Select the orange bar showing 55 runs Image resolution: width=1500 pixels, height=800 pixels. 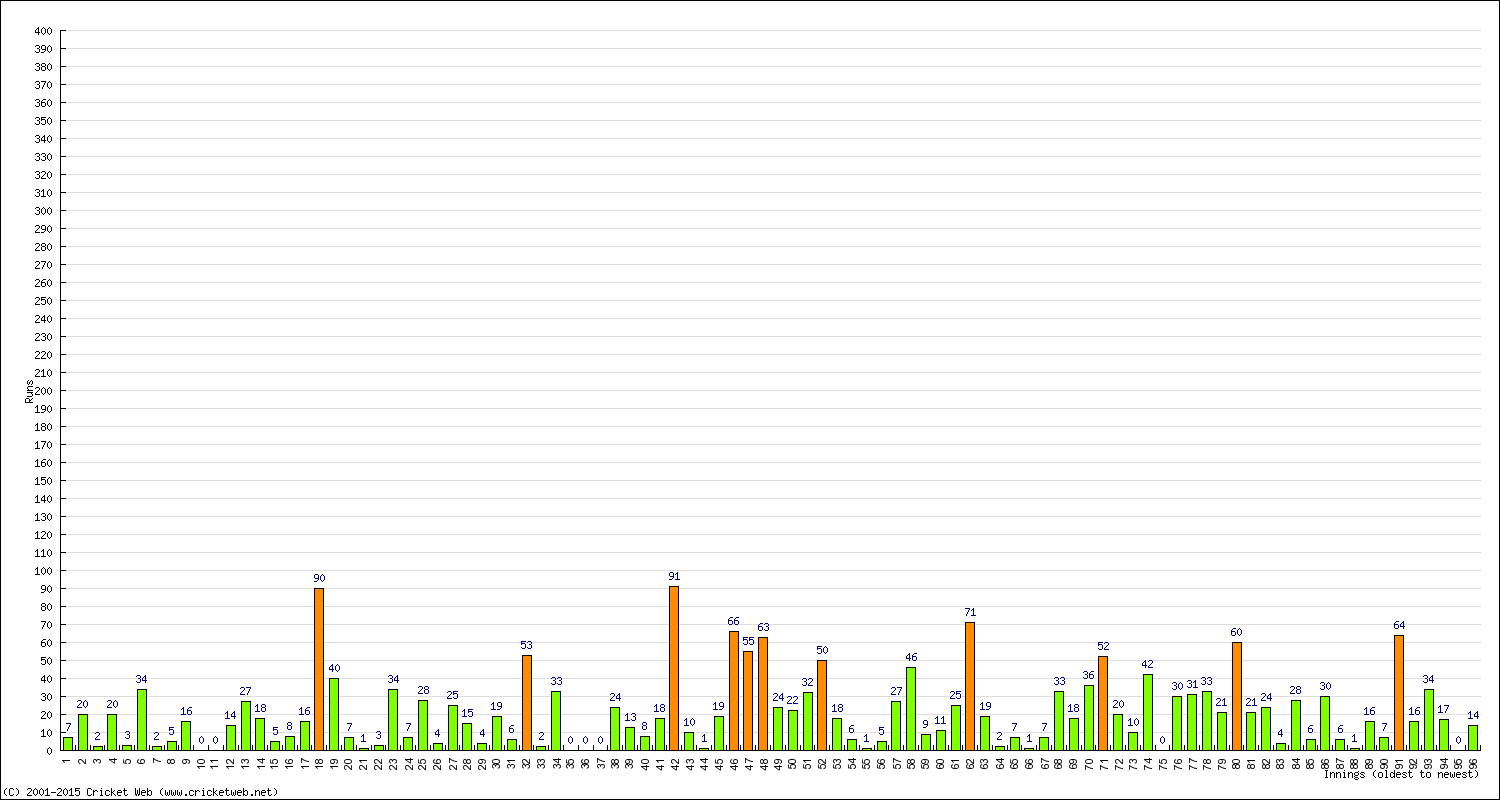click(748, 701)
